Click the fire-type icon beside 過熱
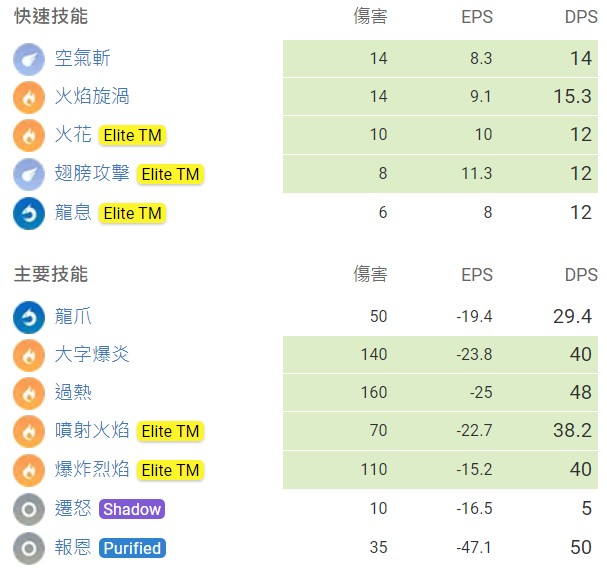The height and width of the screenshot is (573, 607). [29, 393]
